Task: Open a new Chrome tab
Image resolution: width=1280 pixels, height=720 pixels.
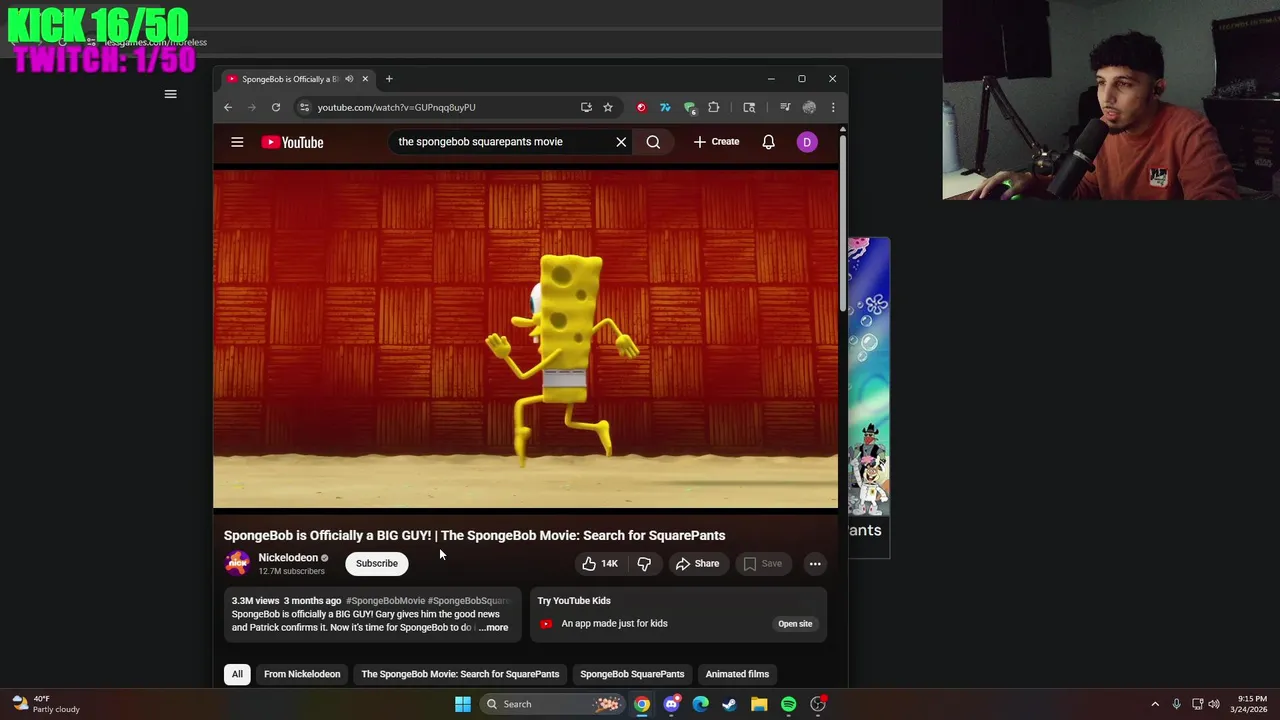Action: [389, 79]
